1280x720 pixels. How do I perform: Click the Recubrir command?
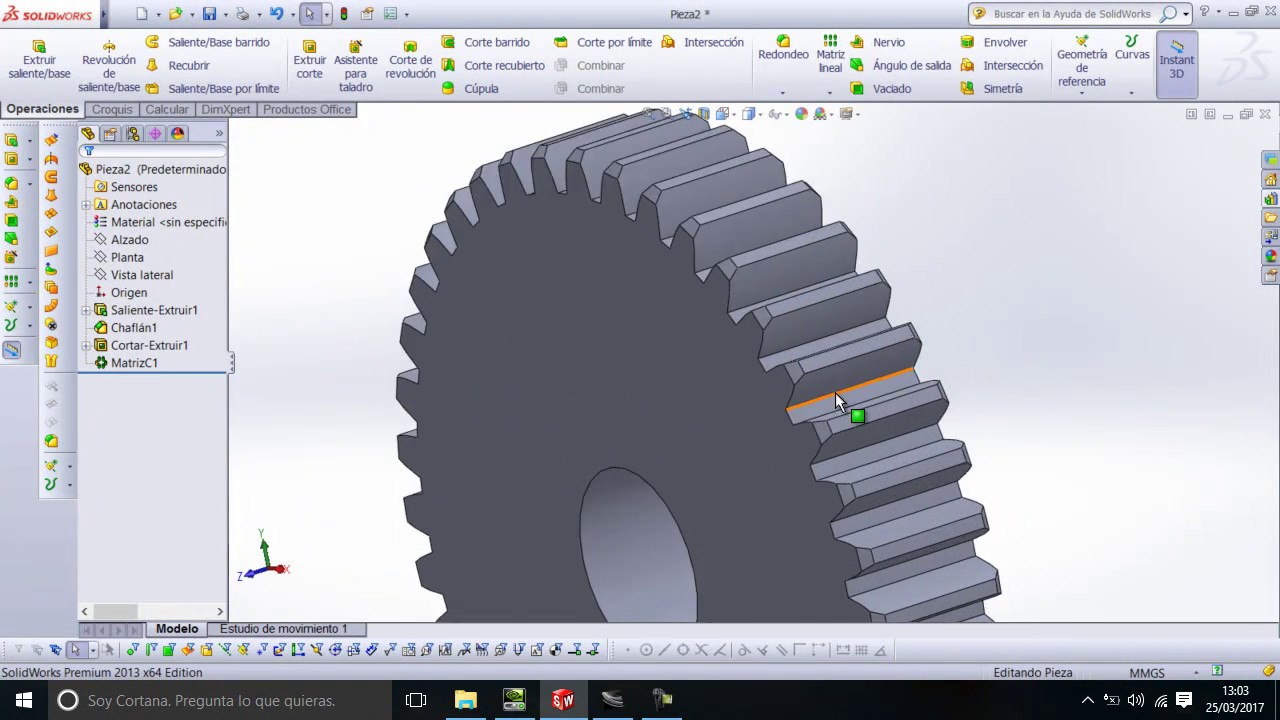(x=178, y=65)
